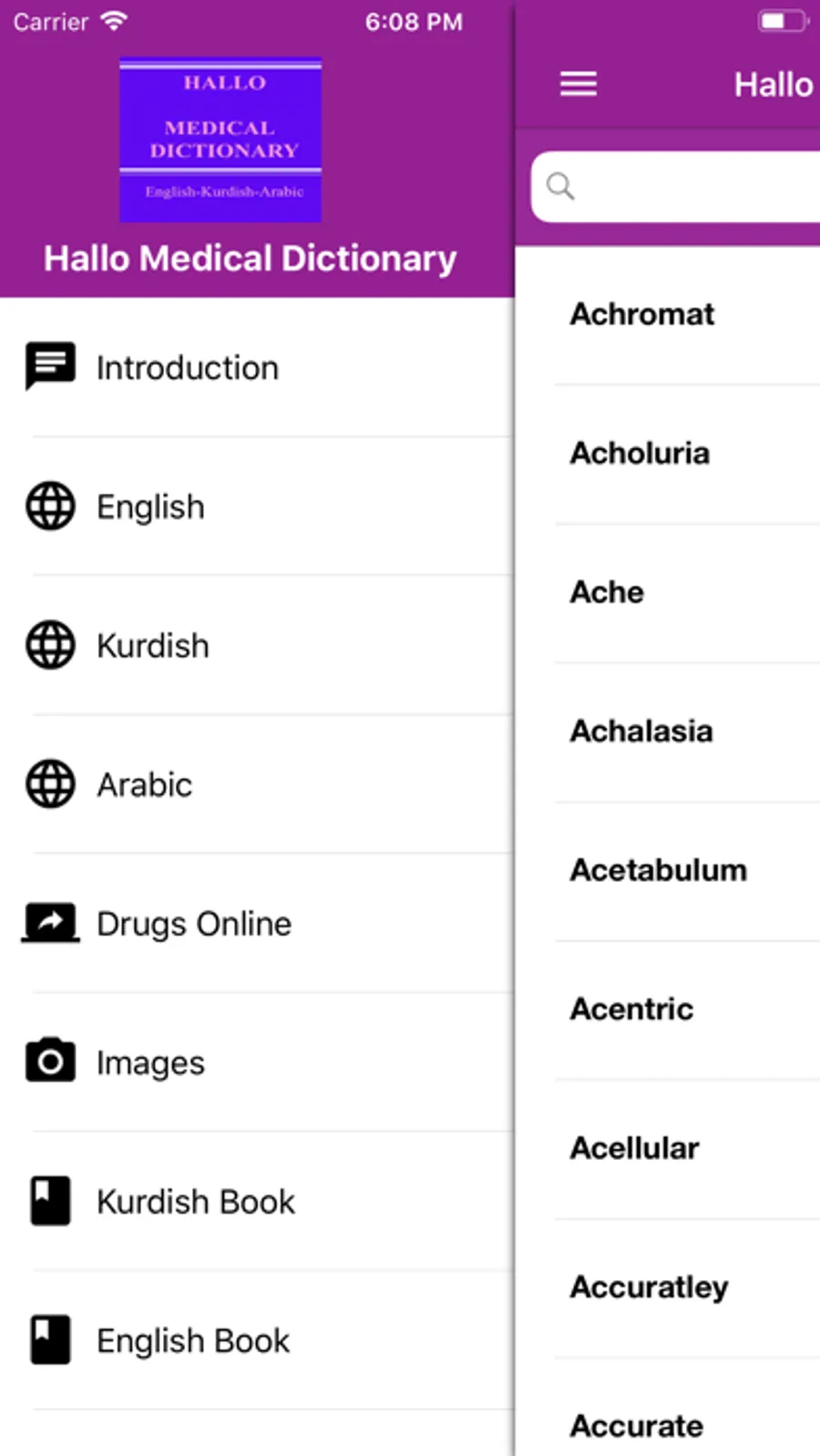The height and width of the screenshot is (1456, 820).
Task: Click the Drugs Online share-screen icon
Action: 50,923
